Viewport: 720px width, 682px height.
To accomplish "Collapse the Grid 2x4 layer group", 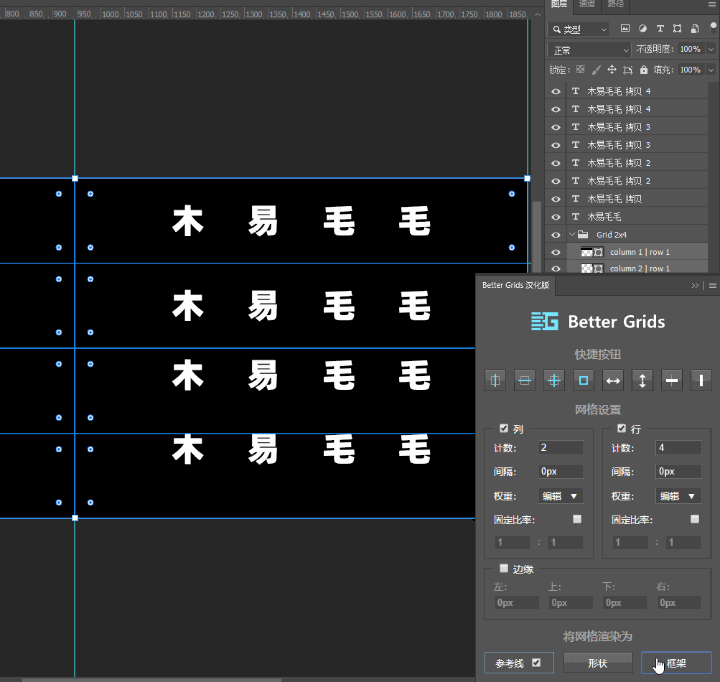I will [x=572, y=234].
